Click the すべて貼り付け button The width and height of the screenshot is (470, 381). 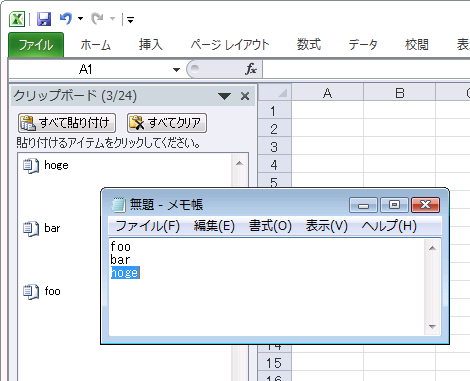67,123
